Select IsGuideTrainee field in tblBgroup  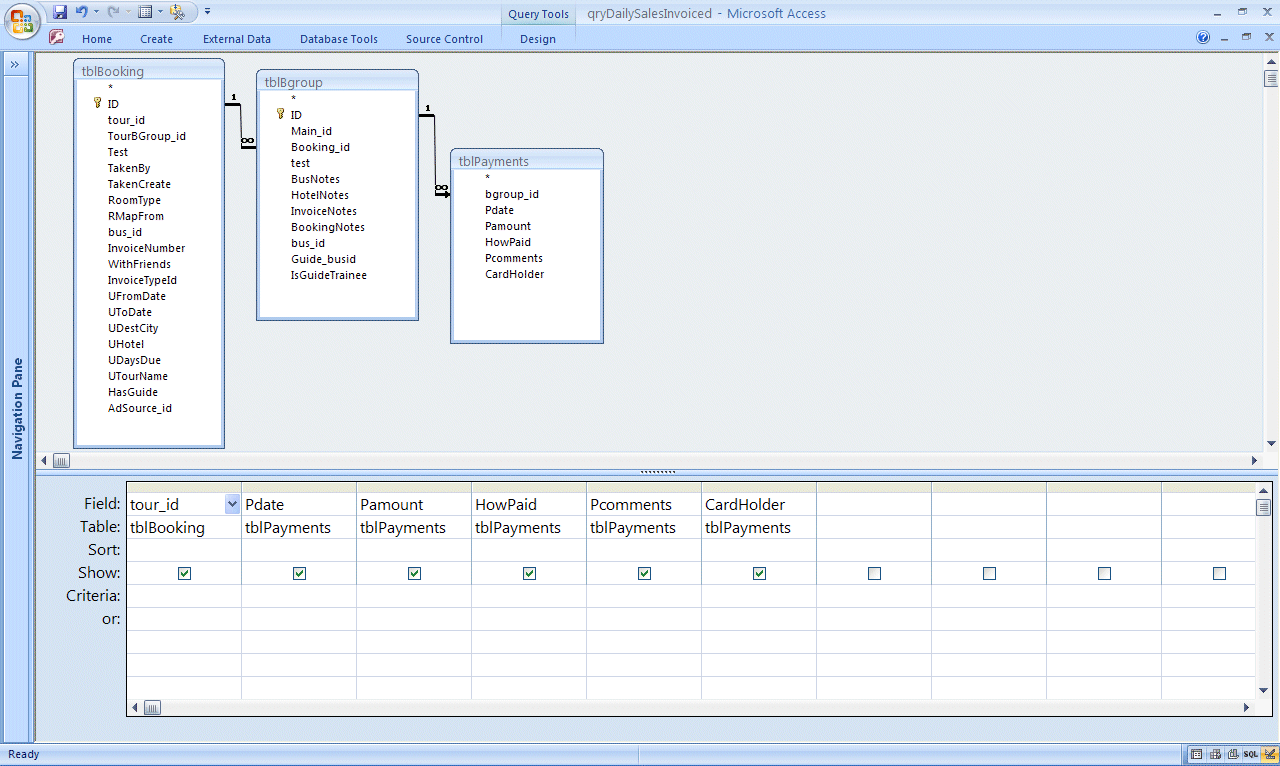328,275
